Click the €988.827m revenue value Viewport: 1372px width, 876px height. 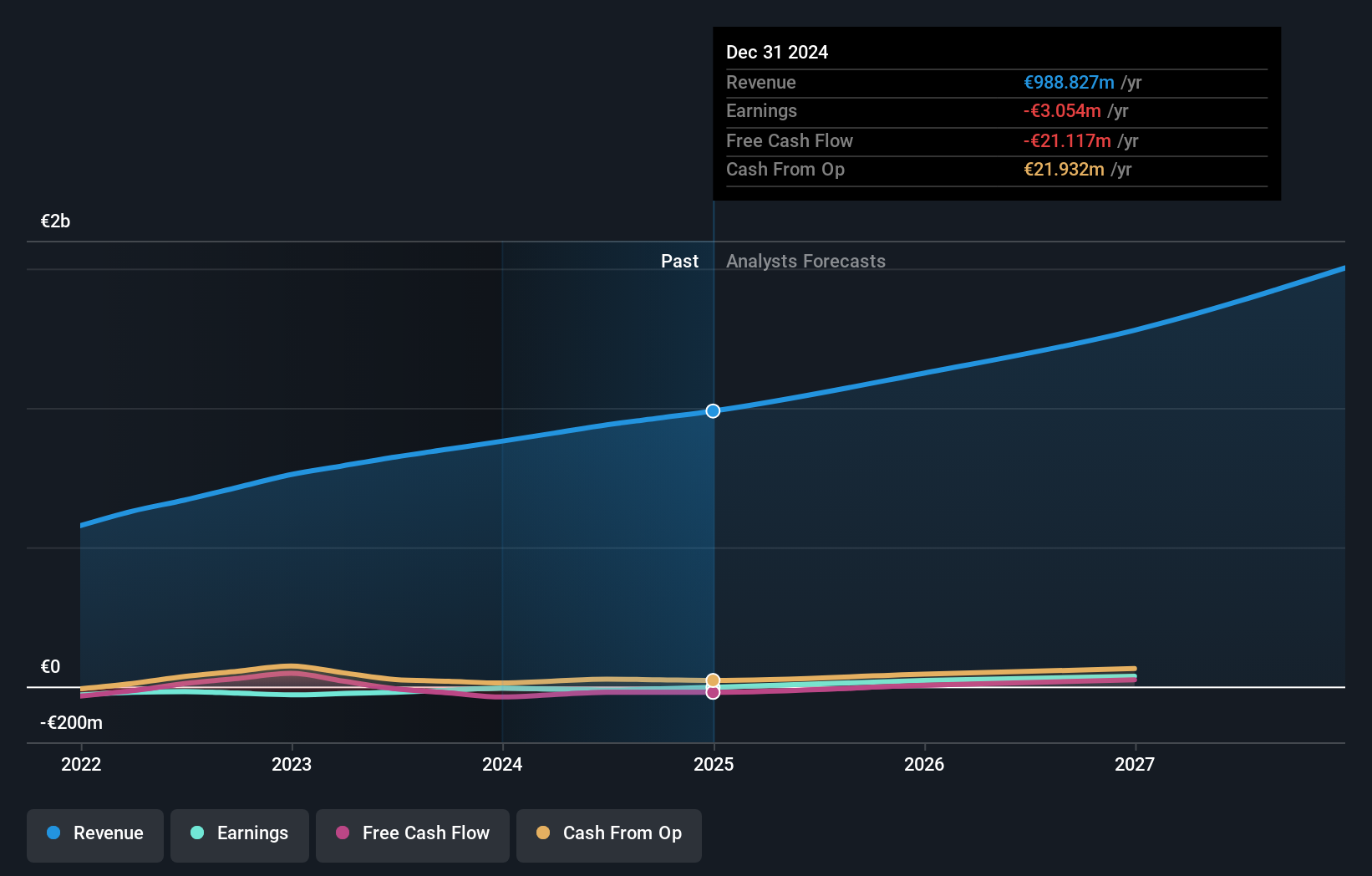point(1069,83)
